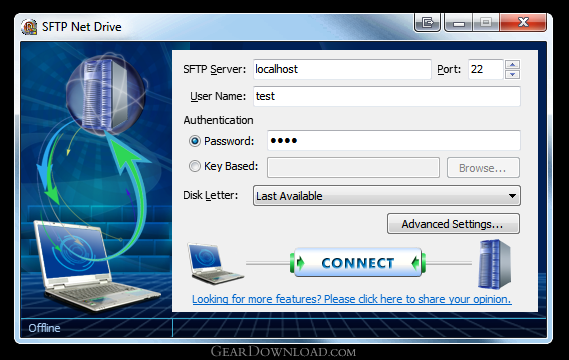Click the Key Based file path field
569x360 pixels.
(x=353, y=168)
